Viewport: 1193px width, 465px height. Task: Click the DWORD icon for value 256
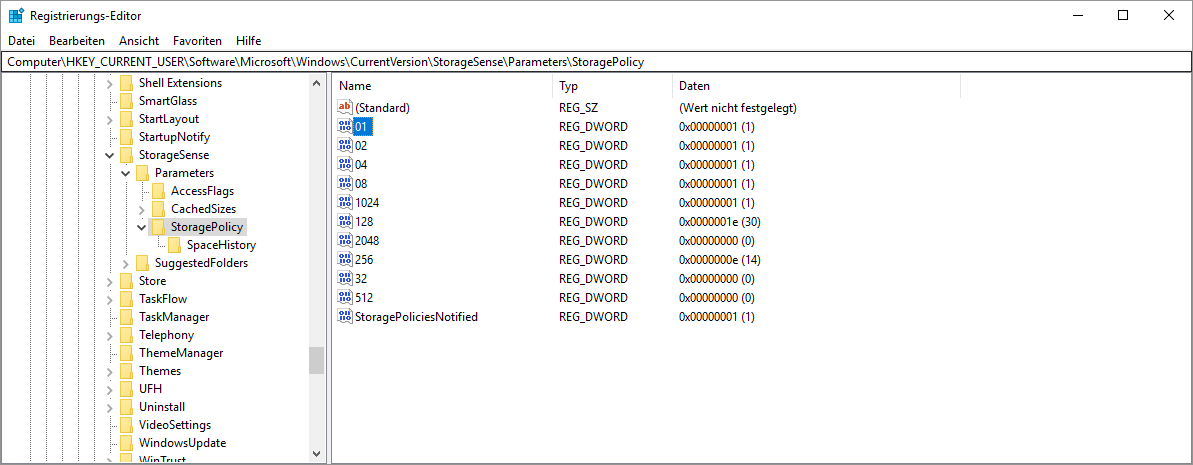(346, 260)
